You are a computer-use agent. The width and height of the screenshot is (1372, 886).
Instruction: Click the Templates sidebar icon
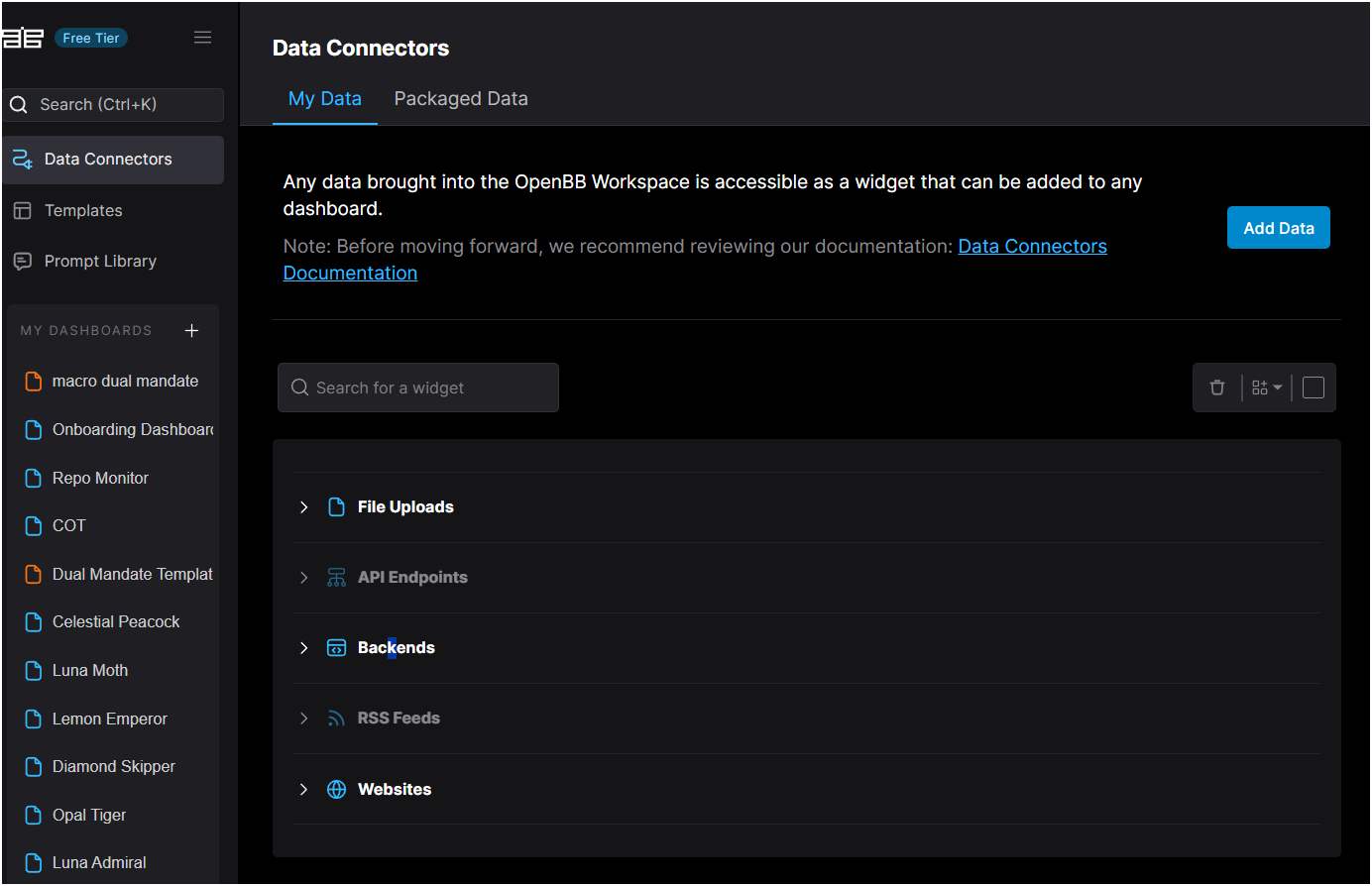pyautogui.click(x=22, y=210)
